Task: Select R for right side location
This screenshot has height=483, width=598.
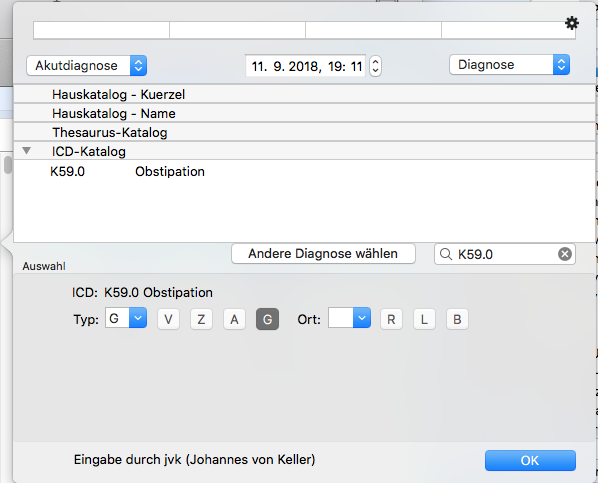Action: 391,319
